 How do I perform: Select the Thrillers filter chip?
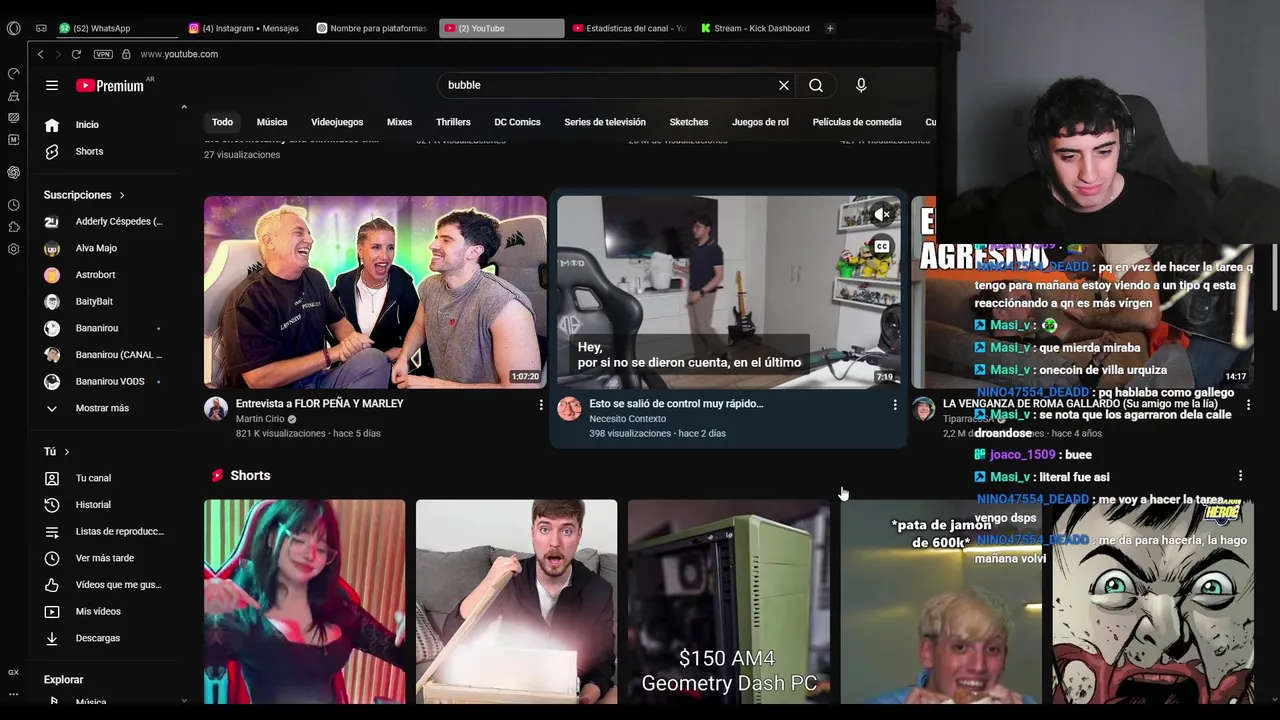click(x=453, y=122)
